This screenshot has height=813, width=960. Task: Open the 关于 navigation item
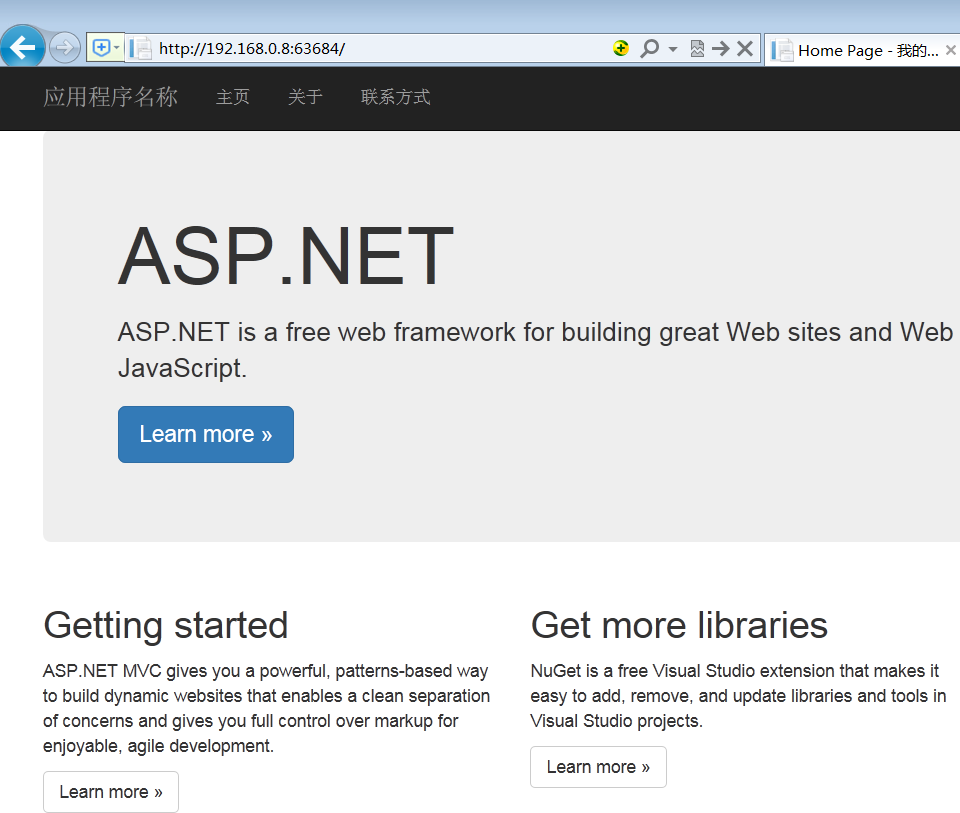[305, 97]
